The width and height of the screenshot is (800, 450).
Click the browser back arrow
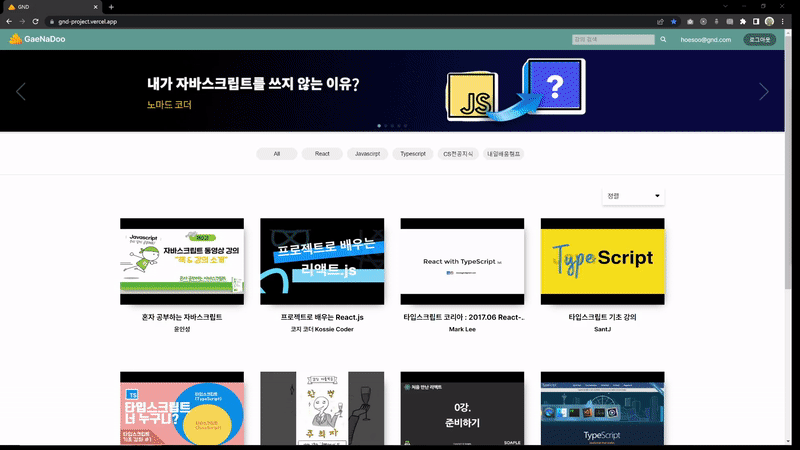point(9,21)
